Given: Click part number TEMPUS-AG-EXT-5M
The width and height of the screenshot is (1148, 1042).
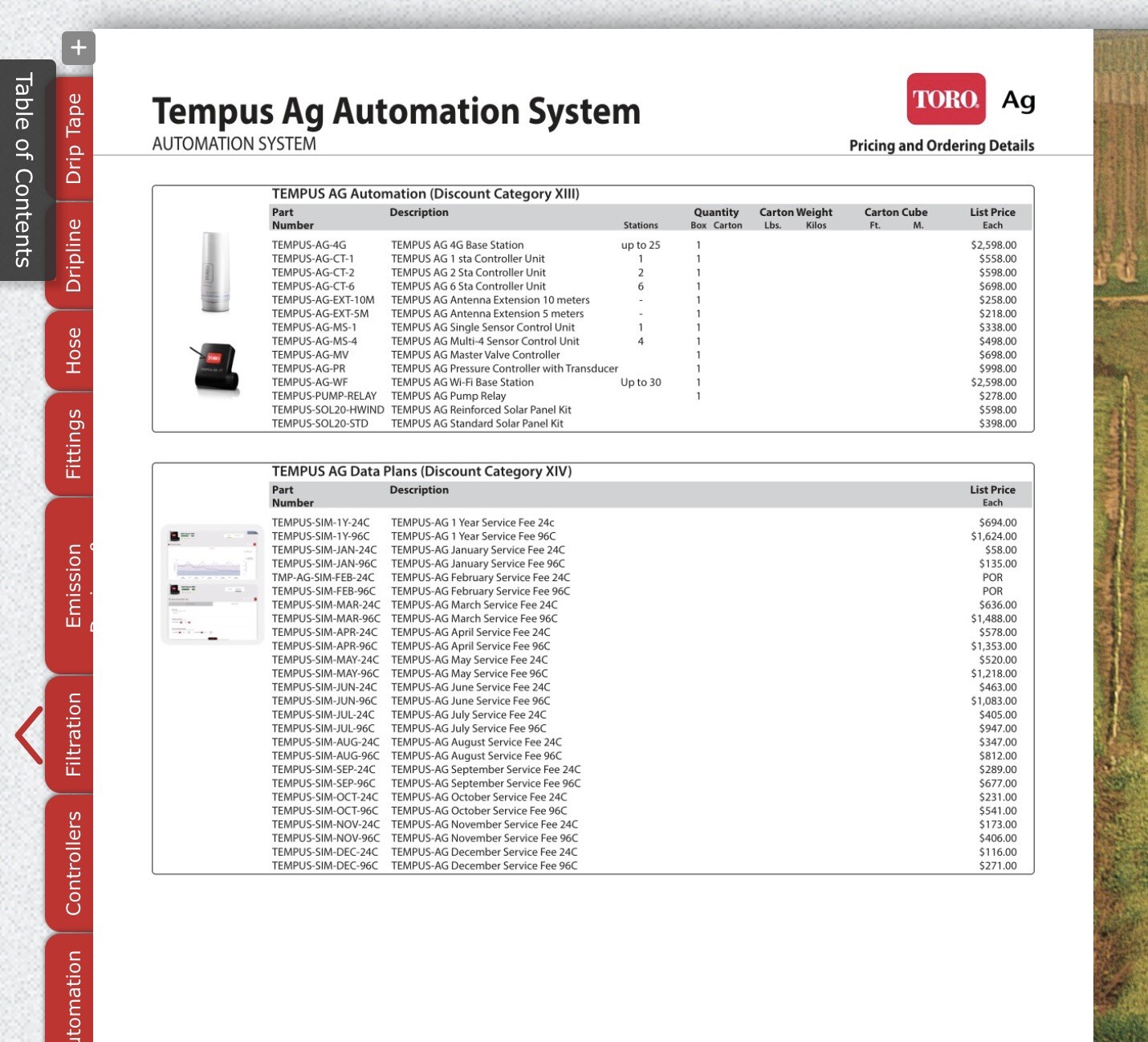Looking at the screenshot, I should coord(320,314).
